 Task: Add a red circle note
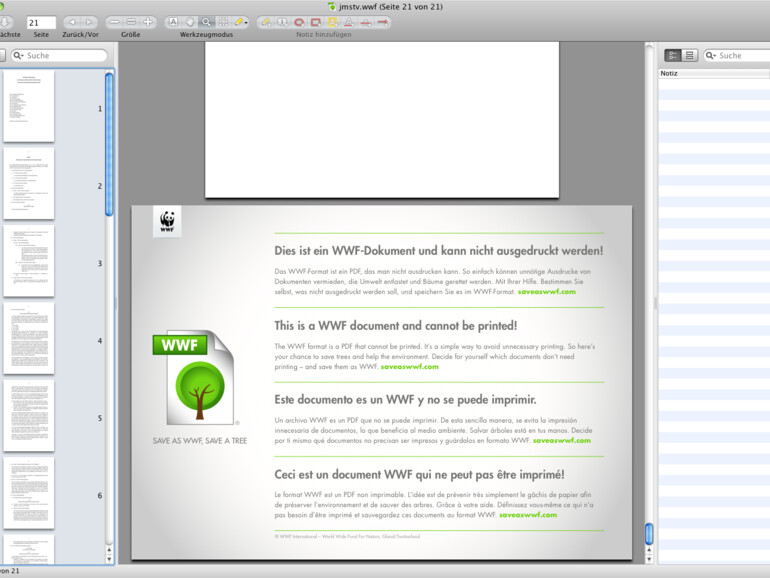click(299, 22)
